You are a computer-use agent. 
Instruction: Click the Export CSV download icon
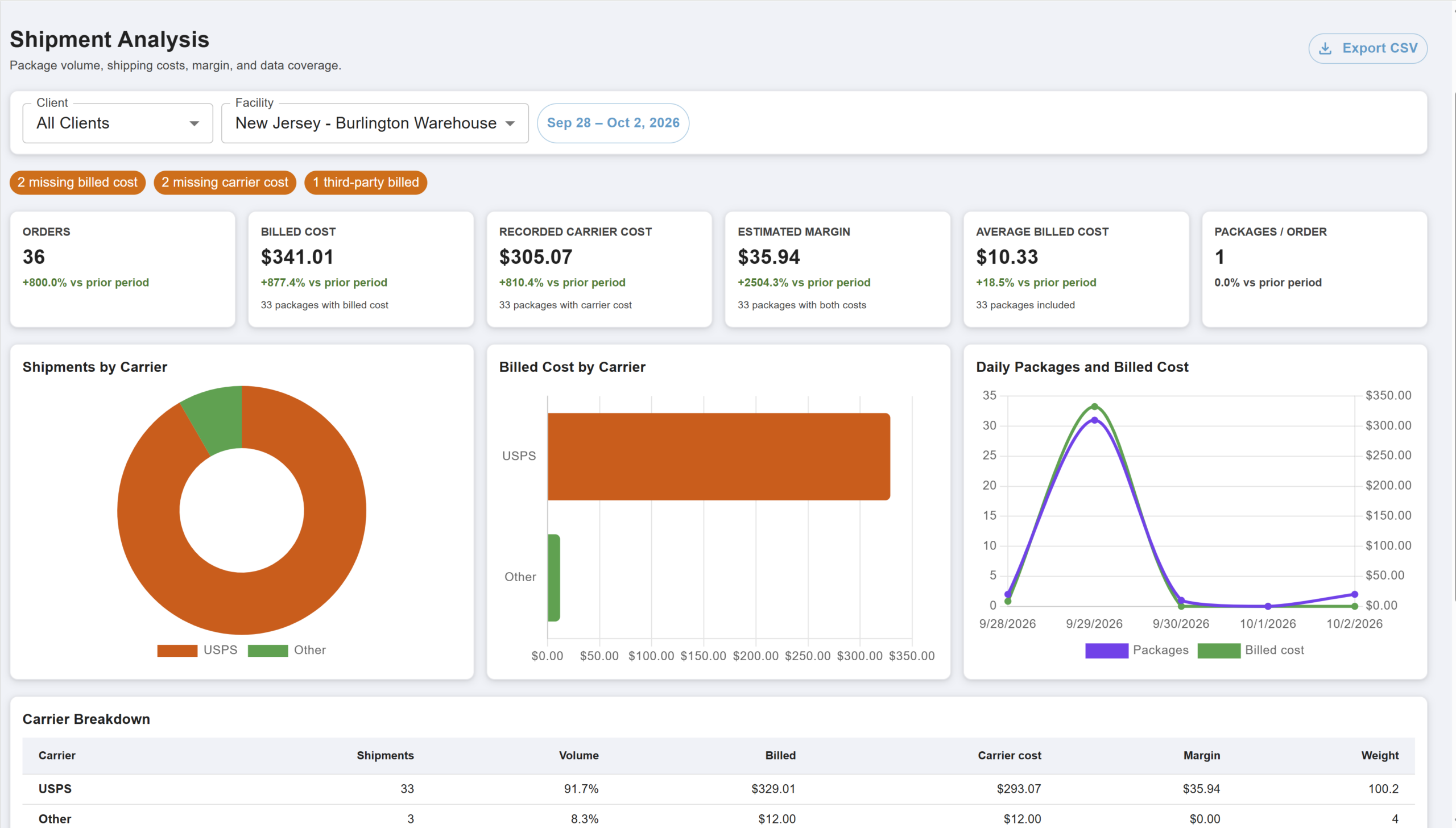click(x=1325, y=48)
